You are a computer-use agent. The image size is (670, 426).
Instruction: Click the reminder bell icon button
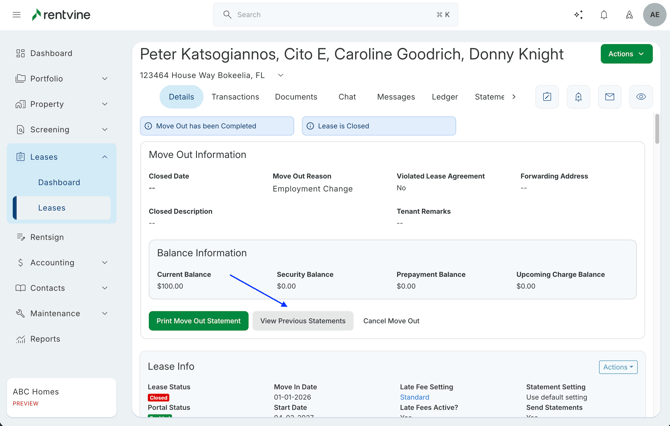coord(578,97)
